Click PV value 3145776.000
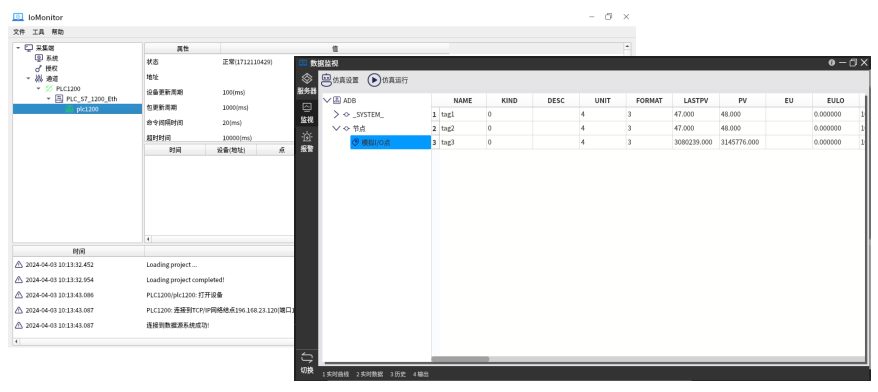878x392 pixels. pos(742,142)
